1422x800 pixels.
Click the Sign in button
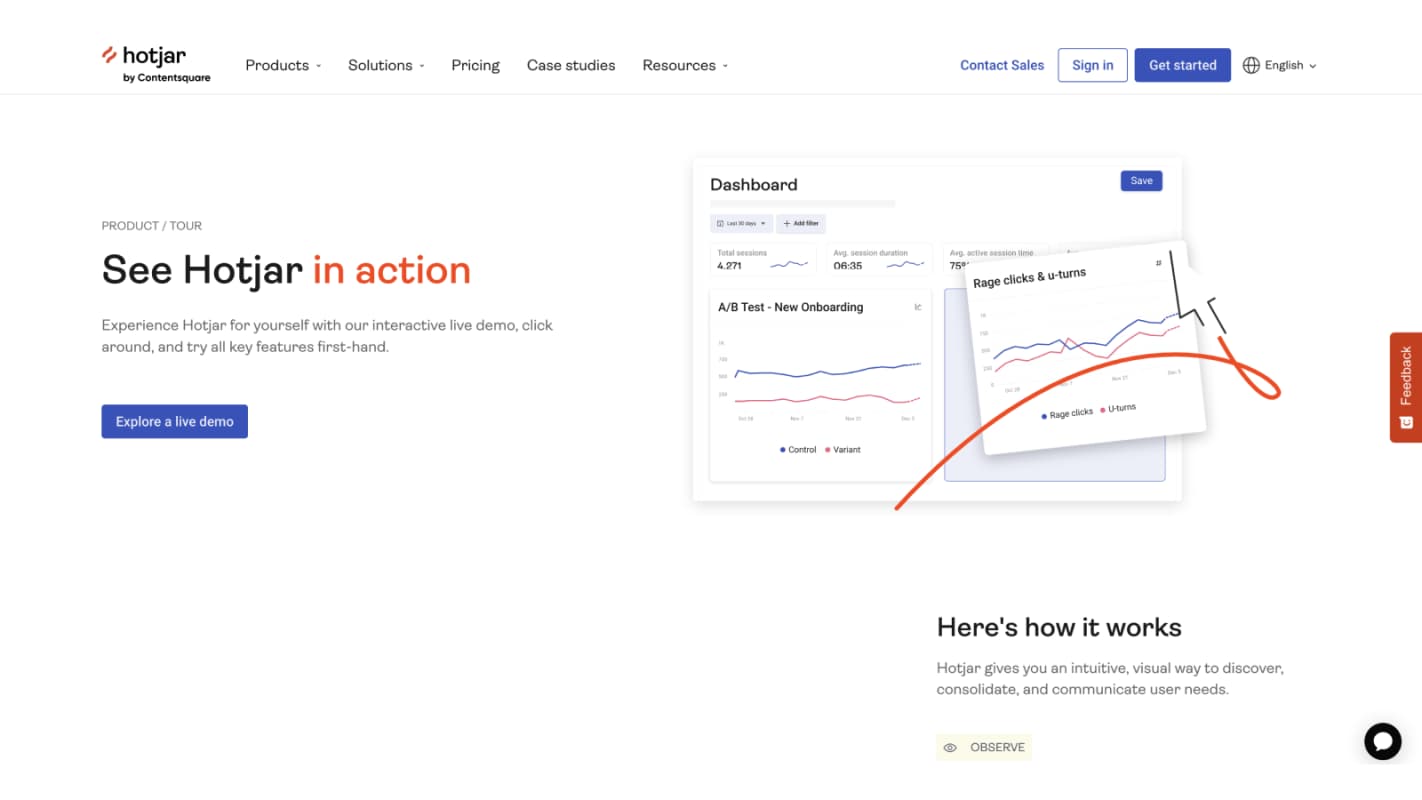[x=1092, y=65]
